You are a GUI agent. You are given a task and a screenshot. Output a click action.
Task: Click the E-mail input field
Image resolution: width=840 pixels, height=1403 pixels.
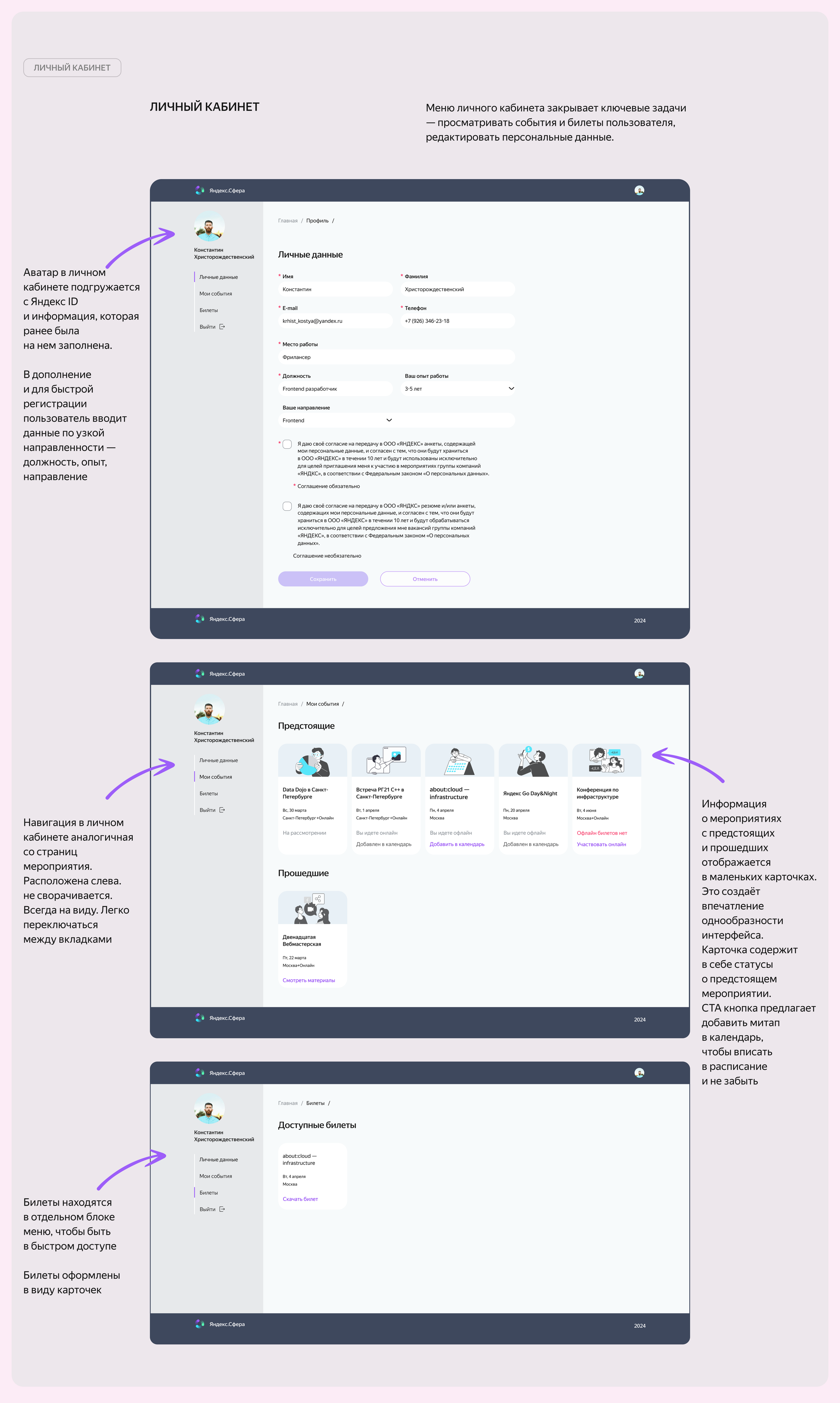pyautogui.click(x=335, y=321)
